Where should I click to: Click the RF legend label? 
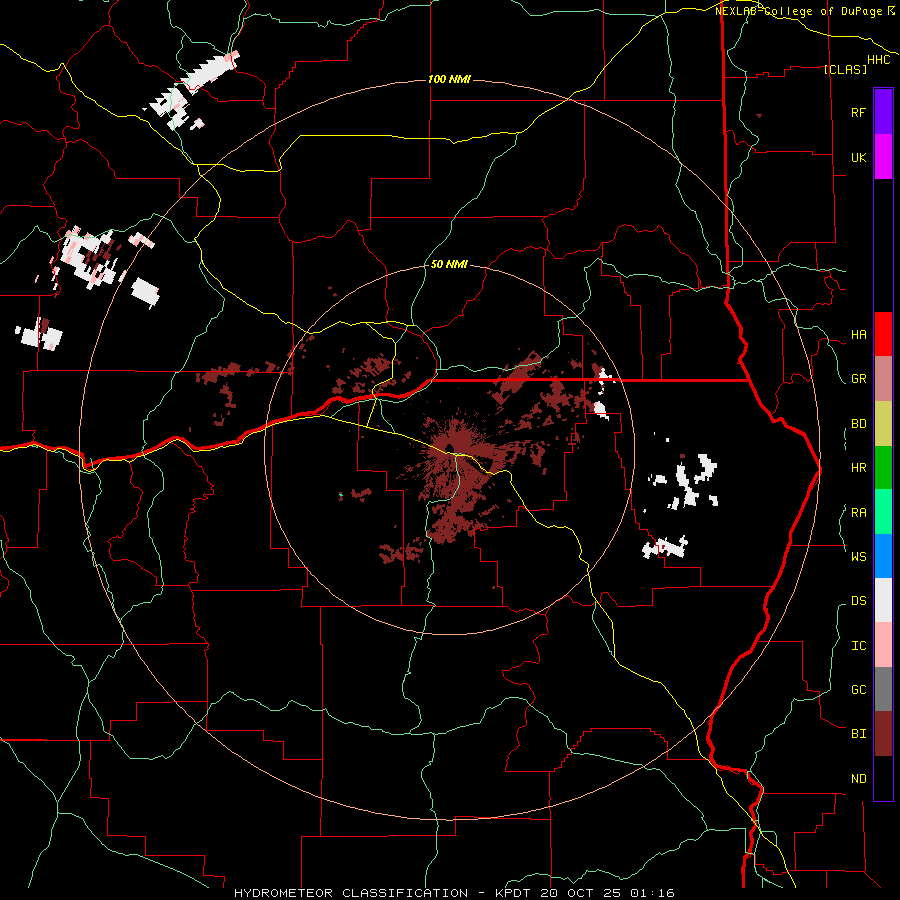[x=858, y=112]
